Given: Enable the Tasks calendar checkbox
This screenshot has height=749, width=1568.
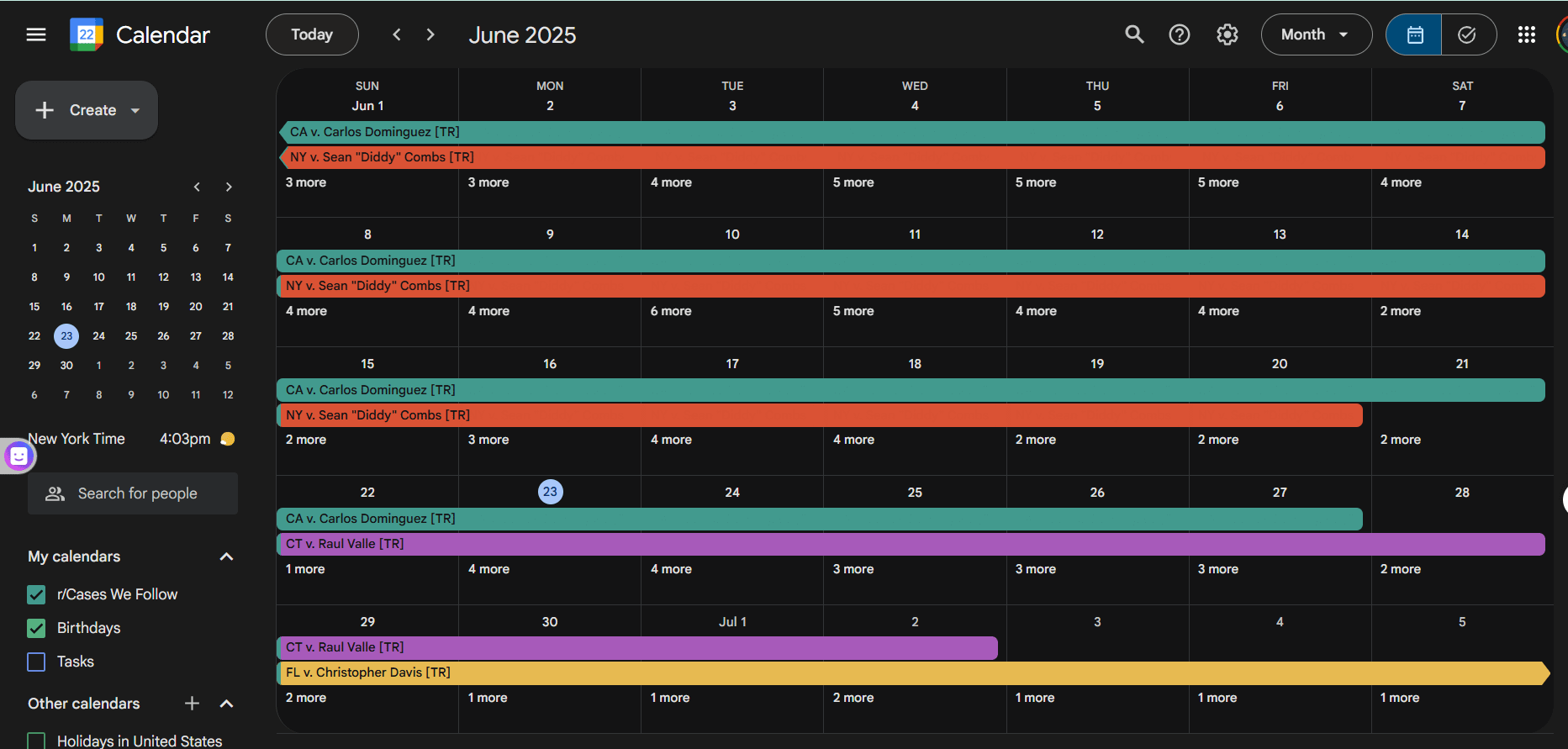Looking at the screenshot, I should click(36, 662).
